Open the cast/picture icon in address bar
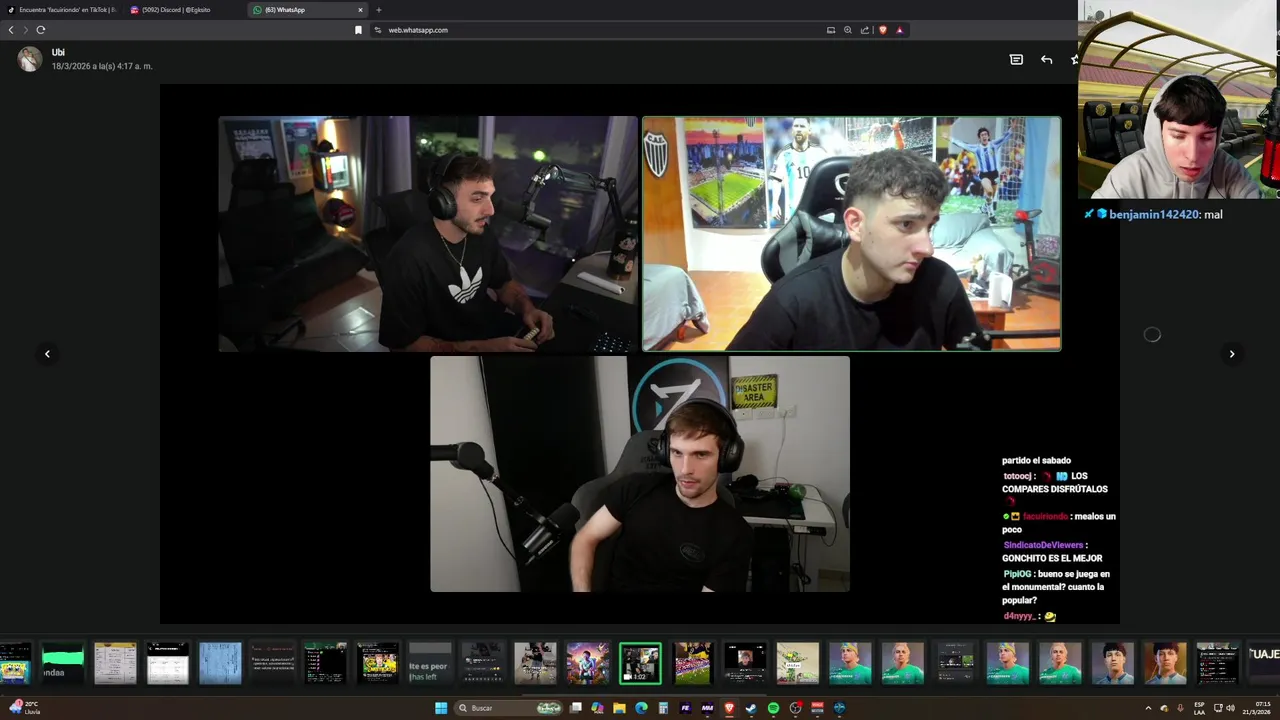1280x720 pixels. pyautogui.click(x=831, y=30)
